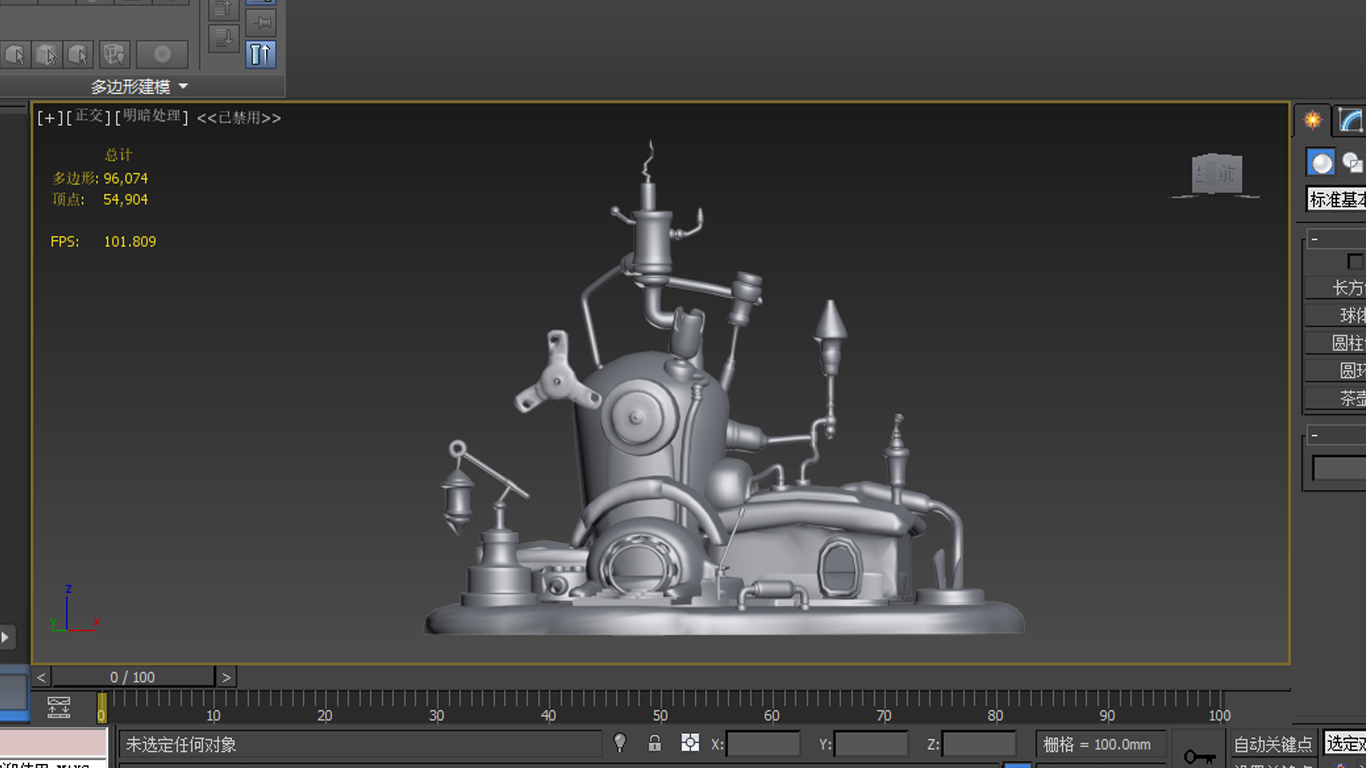Open the 标准基本体 object type dropdown
The height and width of the screenshot is (768, 1366).
point(1337,200)
